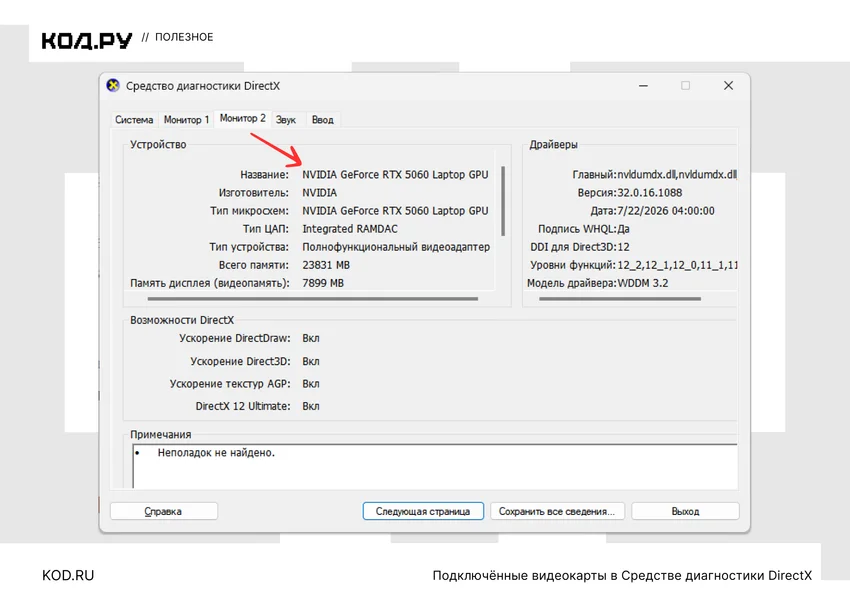Click the name value NVIDIA GeForce RTX 5060 Laptop GPU
The width and height of the screenshot is (850, 605).
coord(395,175)
